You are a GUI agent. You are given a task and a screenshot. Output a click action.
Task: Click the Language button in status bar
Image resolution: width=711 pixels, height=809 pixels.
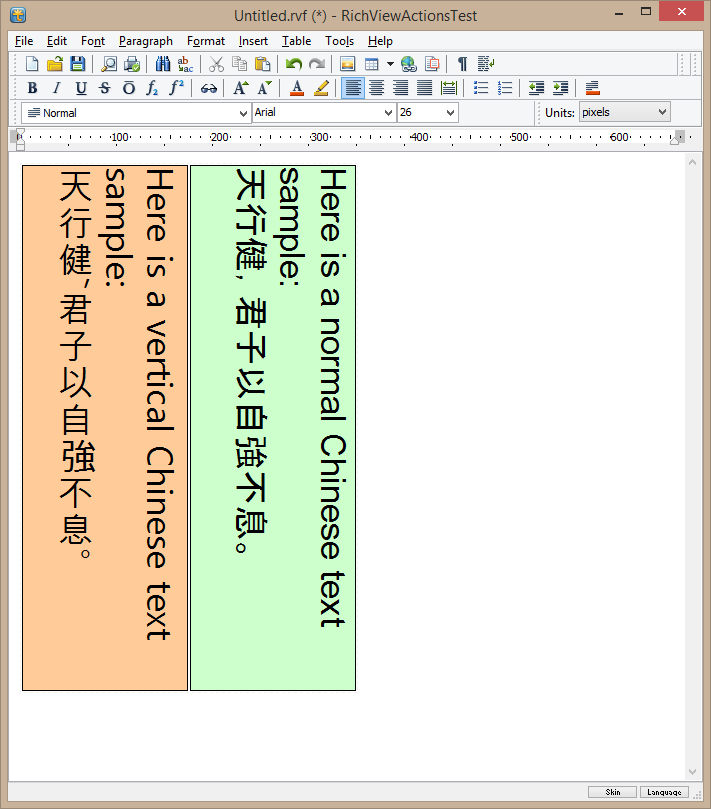pyautogui.click(x=665, y=792)
